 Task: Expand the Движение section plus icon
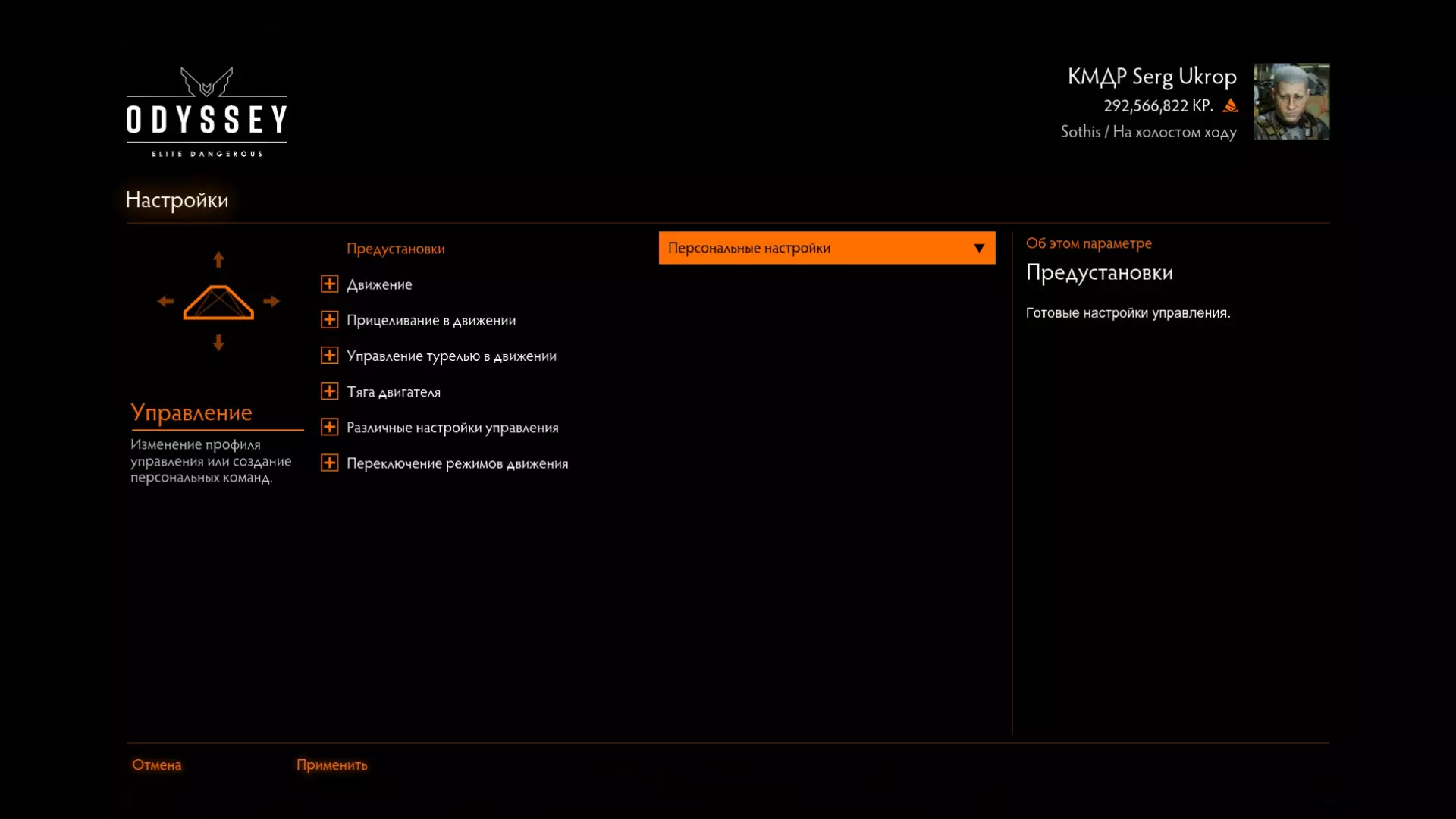point(329,284)
